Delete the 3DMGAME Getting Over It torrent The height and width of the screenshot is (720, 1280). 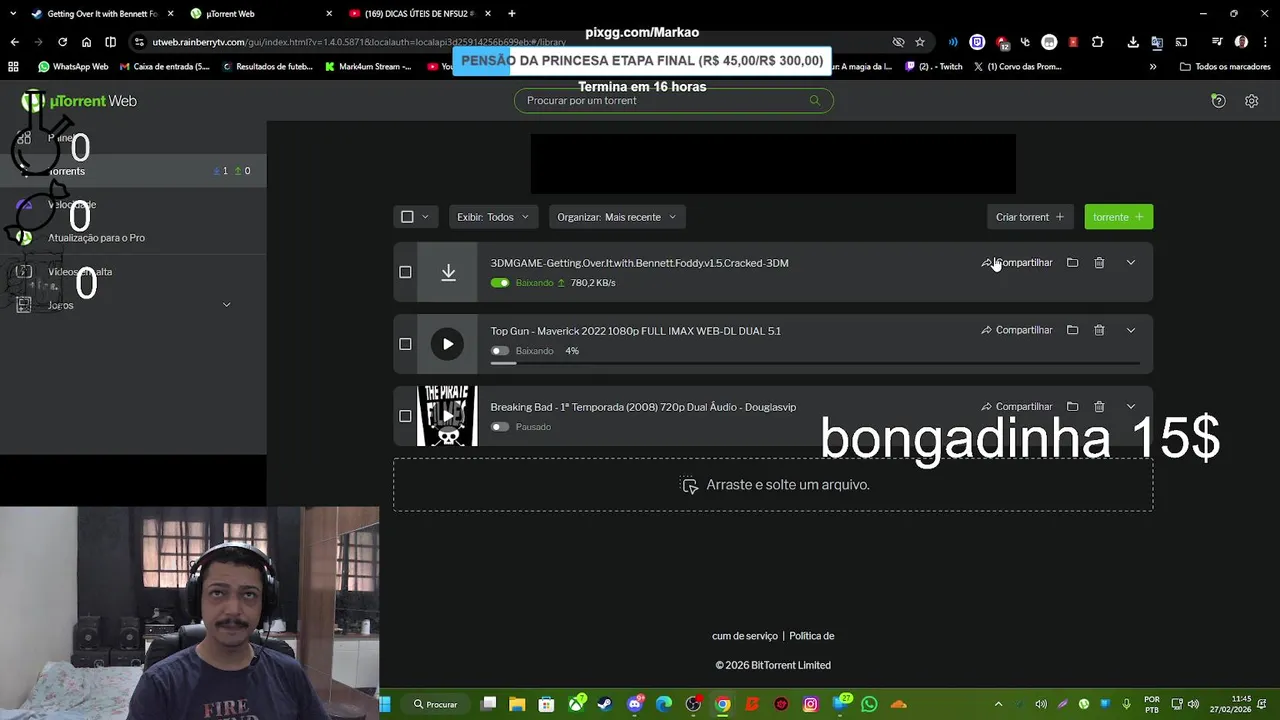coord(1099,263)
